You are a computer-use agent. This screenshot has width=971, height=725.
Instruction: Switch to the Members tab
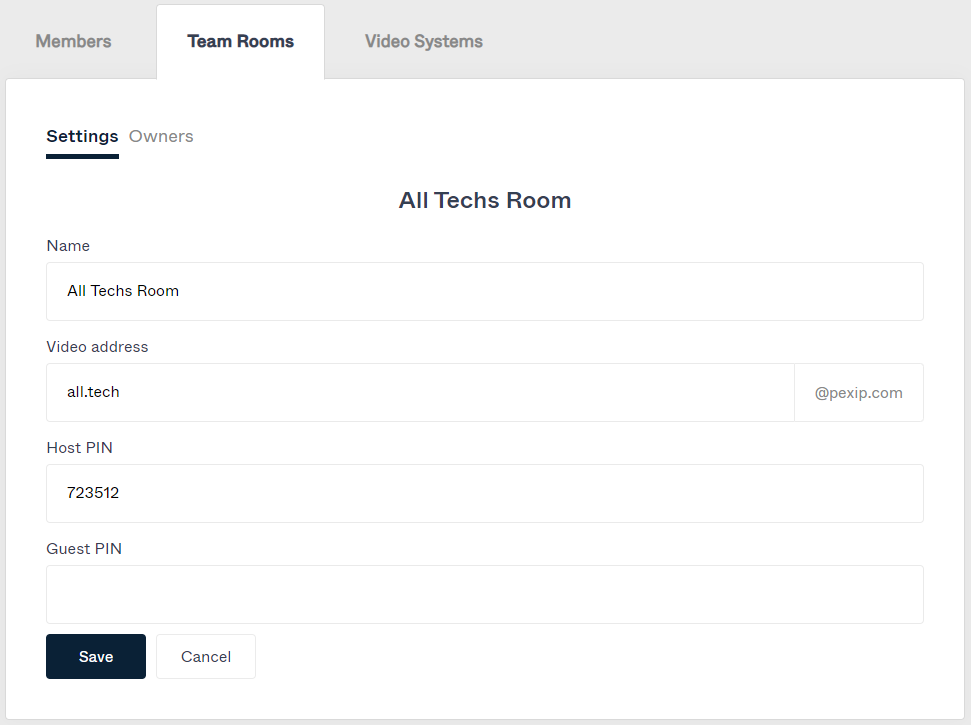73,41
